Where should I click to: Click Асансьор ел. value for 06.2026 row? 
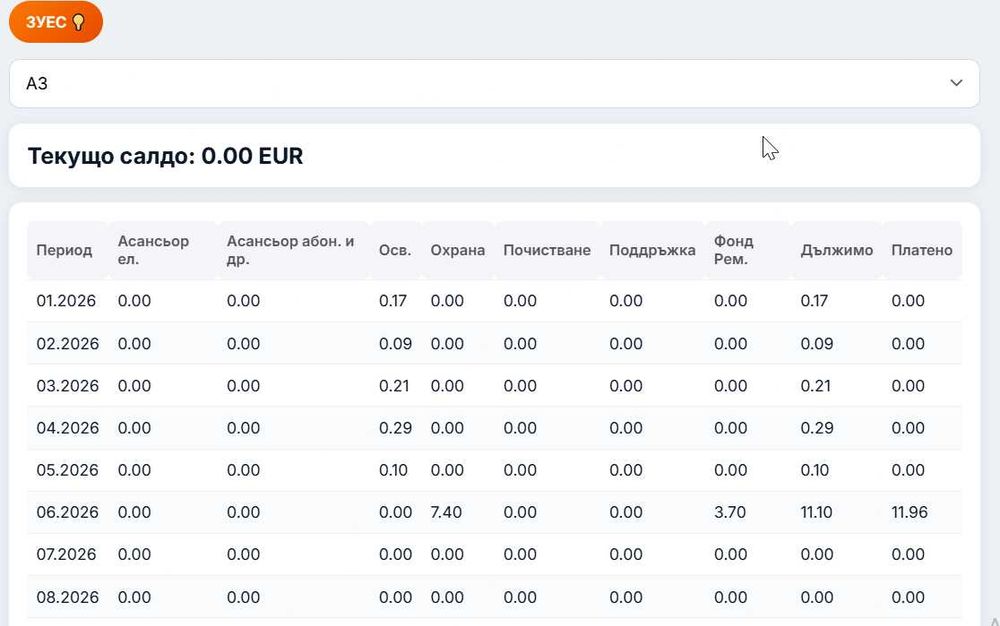(134, 512)
